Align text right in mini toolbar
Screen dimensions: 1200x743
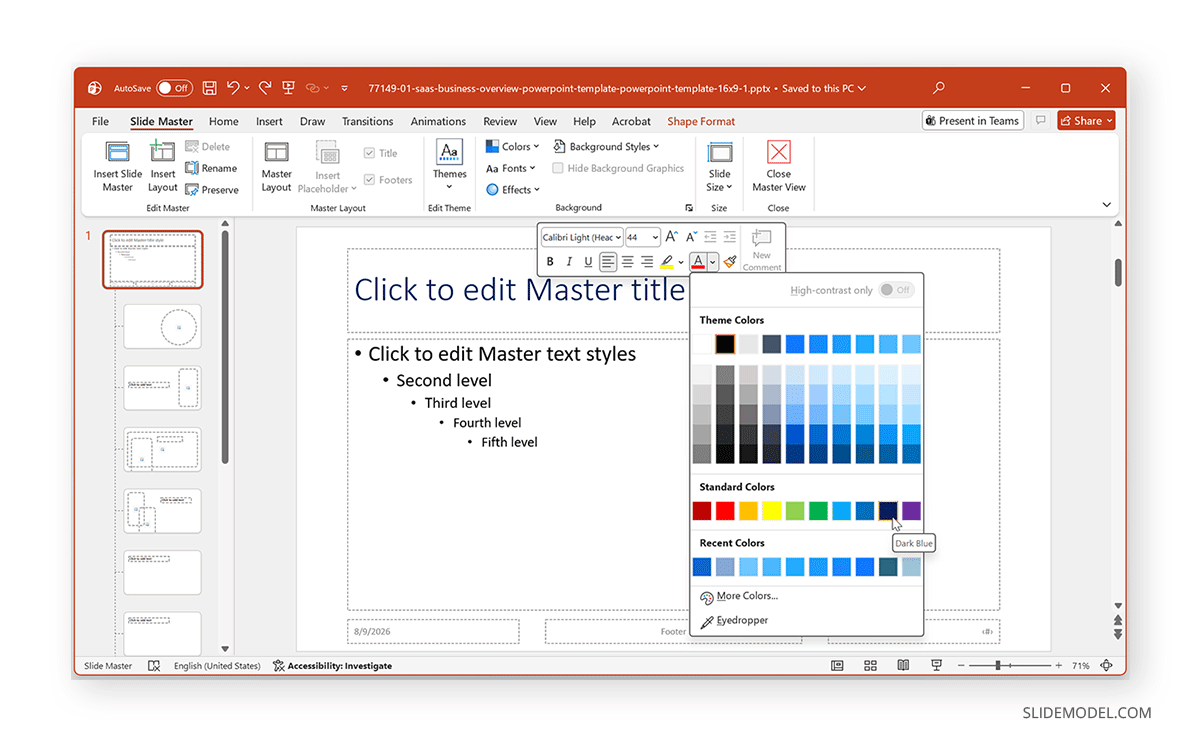pos(647,262)
